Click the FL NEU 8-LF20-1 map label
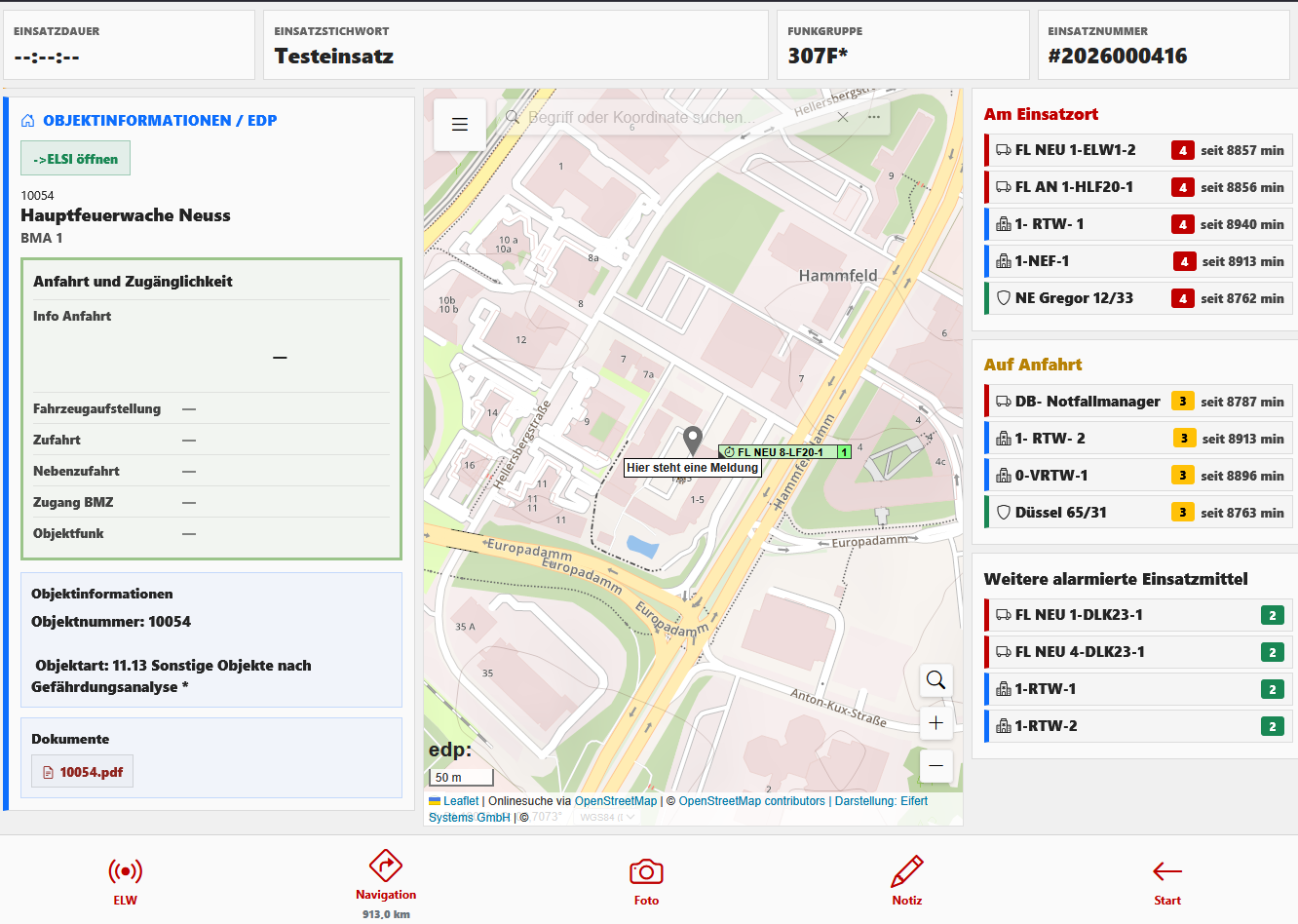 pos(780,452)
